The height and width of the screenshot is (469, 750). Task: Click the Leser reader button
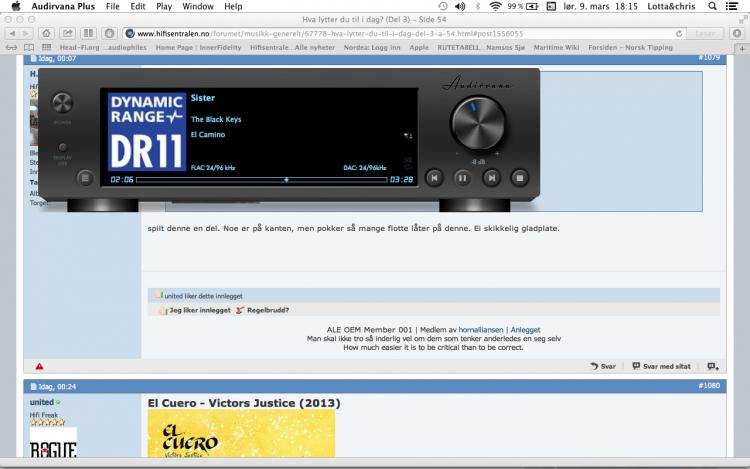point(705,34)
